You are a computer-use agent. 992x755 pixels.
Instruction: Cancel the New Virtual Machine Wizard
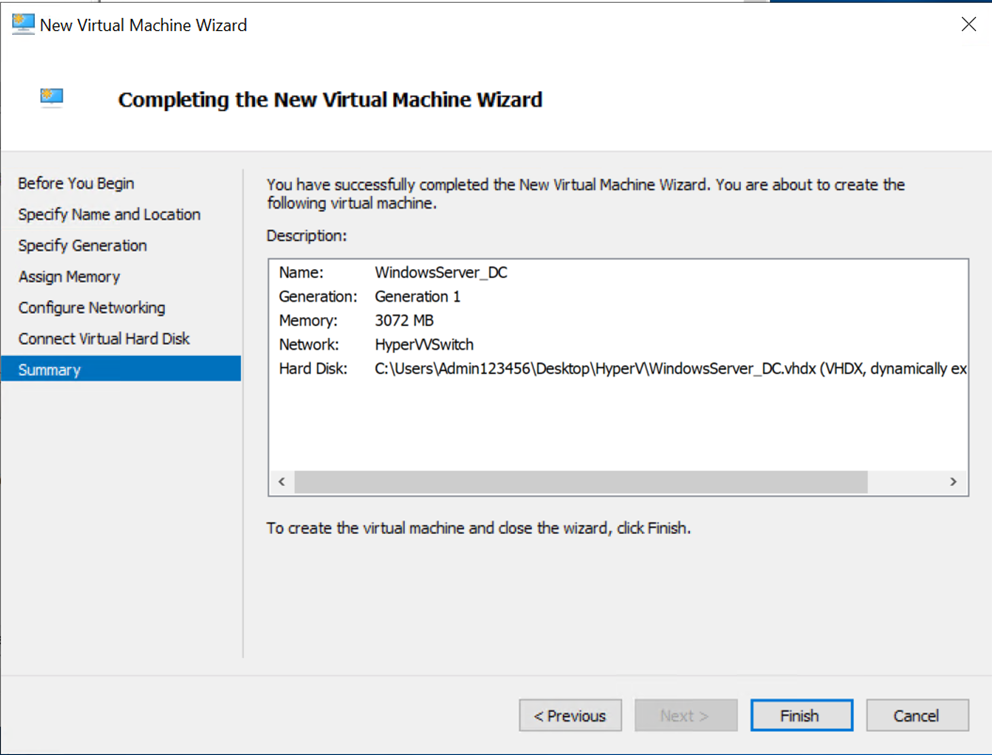(x=916, y=715)
